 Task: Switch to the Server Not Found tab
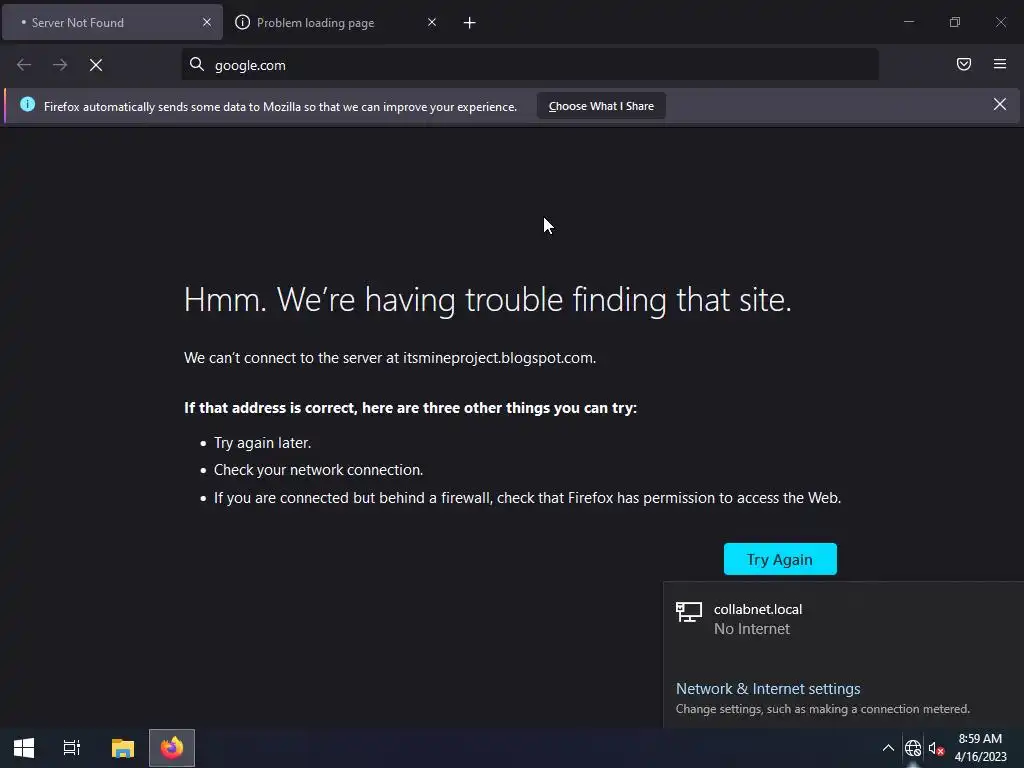112,23
